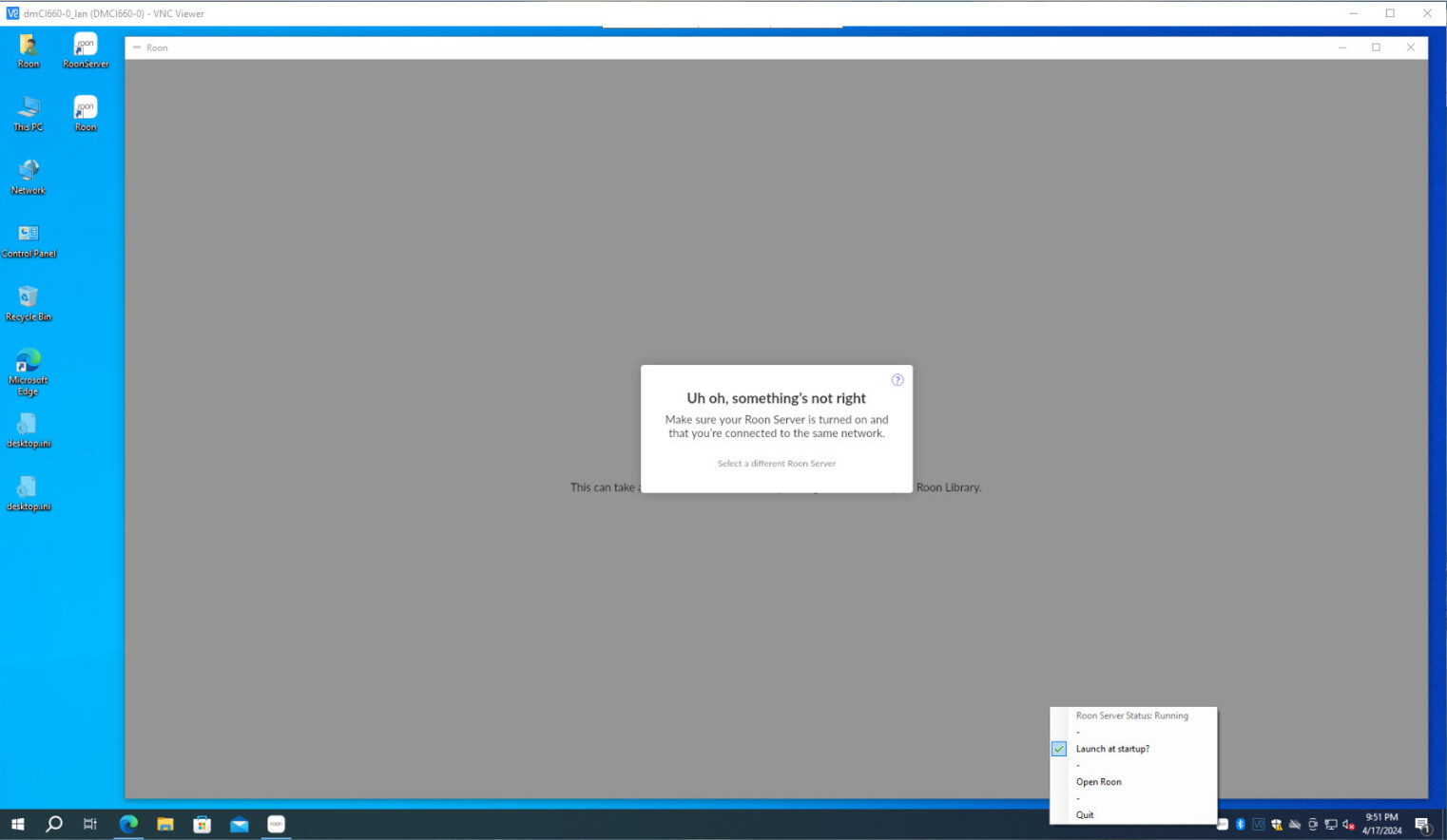Click 'Select a different Roon Server' link
Screen dimensions: 1447x840
(x=777, y=464)
